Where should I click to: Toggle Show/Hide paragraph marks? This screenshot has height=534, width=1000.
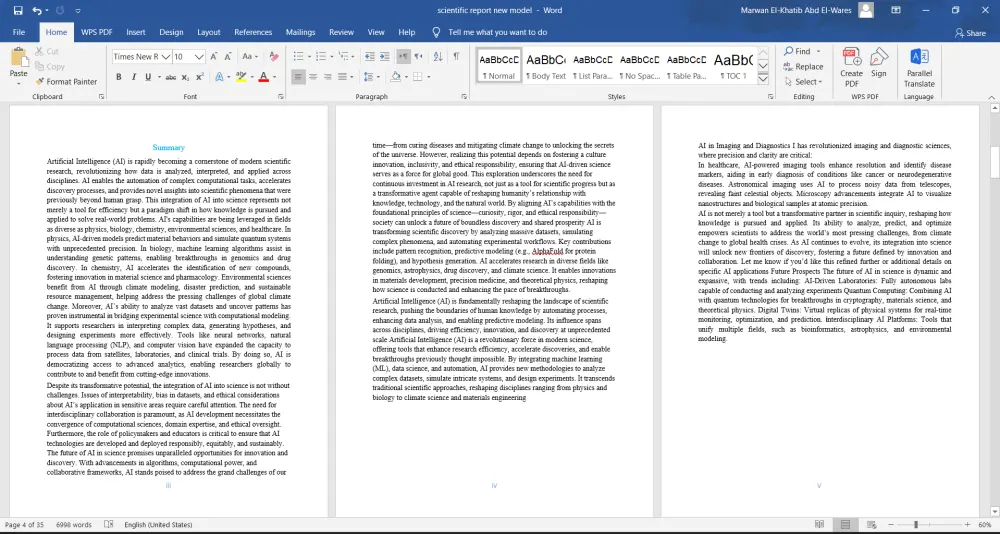pyautogui.click(x=456, y=57)
